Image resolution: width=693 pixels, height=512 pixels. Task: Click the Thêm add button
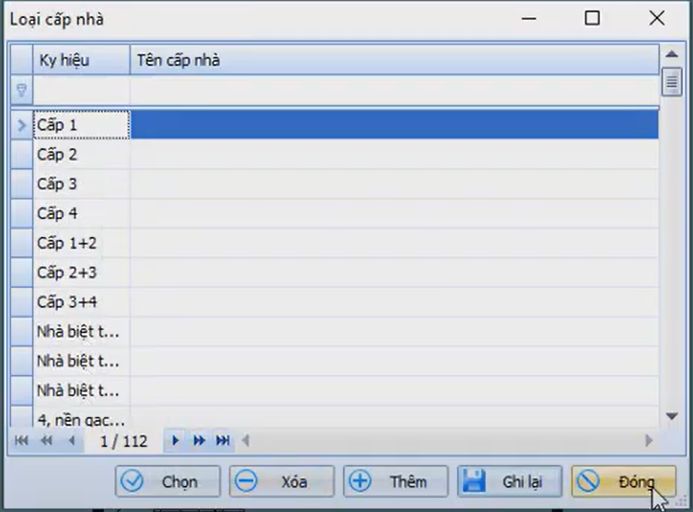[x=394, y=481]
